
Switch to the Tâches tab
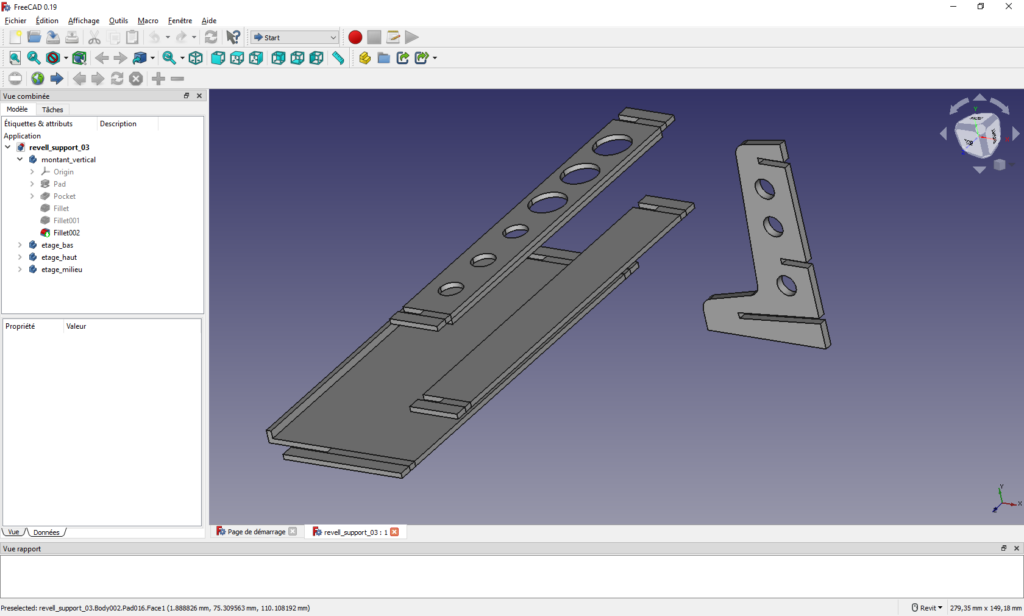click(x=52, y=110)
